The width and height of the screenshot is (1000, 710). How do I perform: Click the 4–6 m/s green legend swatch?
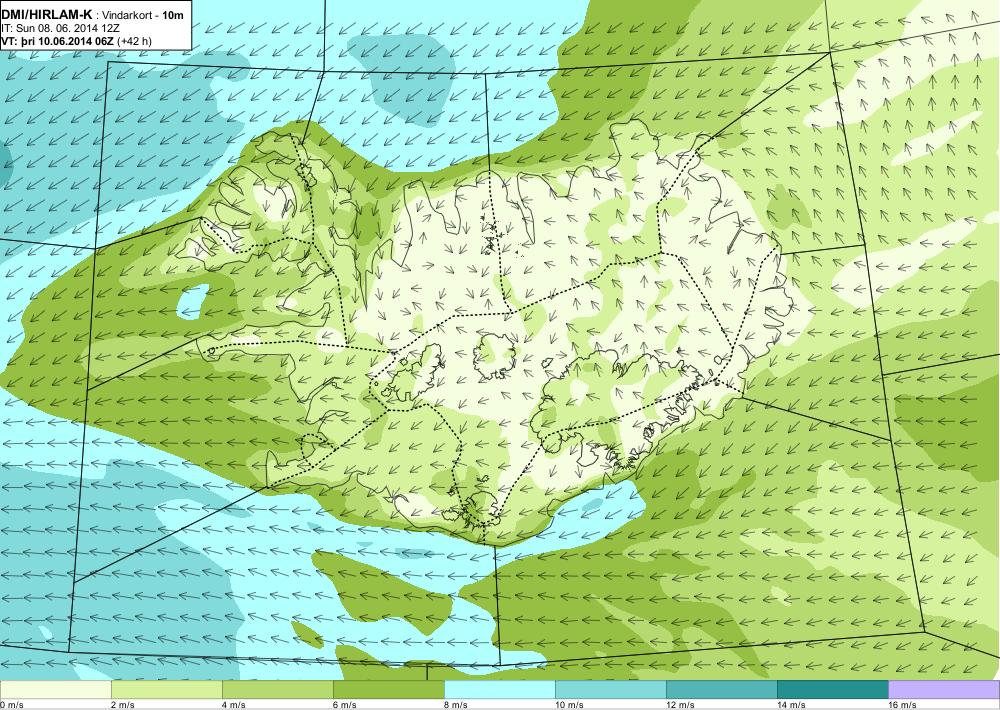[x=277, y=690]
